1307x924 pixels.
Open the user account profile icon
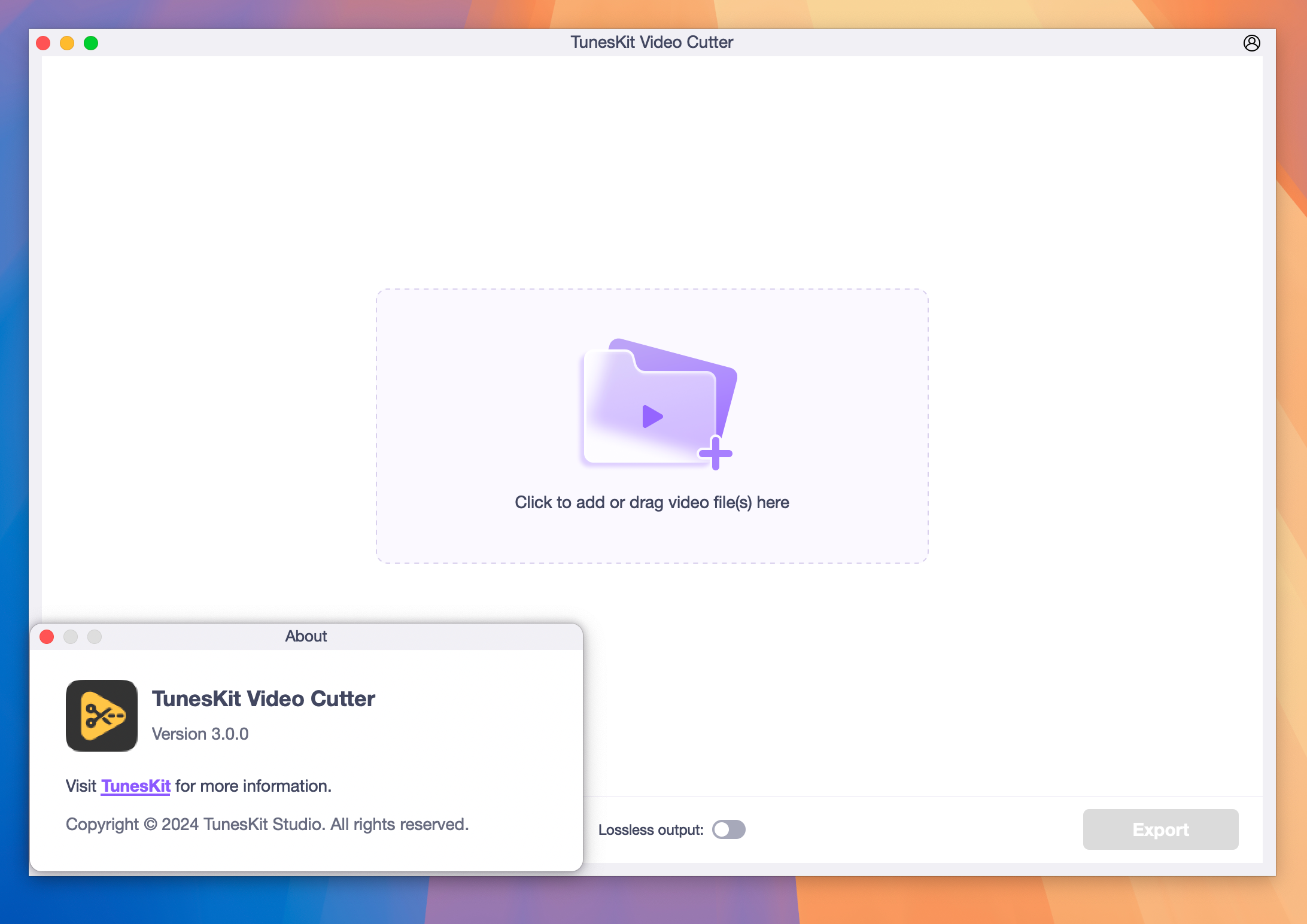pos(1251,43)
